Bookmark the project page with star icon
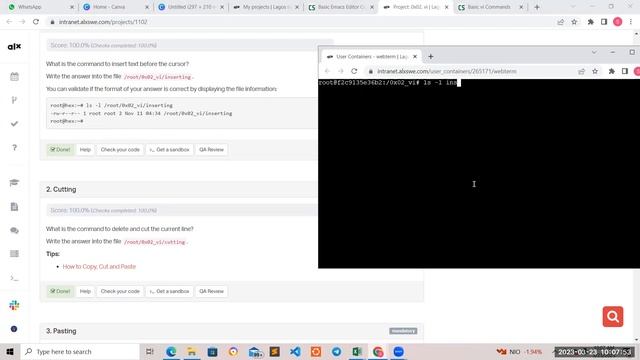The image size is (640, 360). pos(574,22)
